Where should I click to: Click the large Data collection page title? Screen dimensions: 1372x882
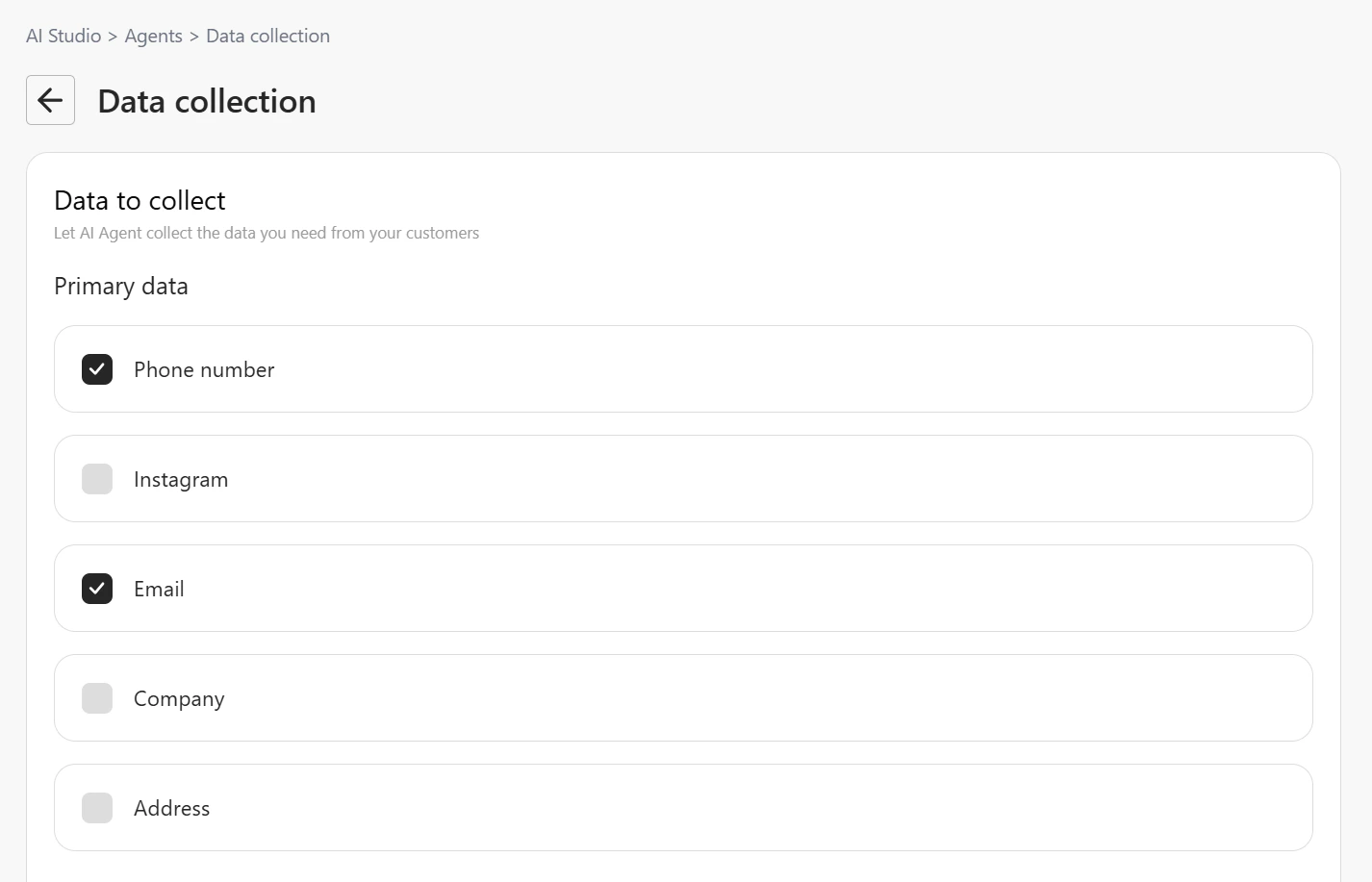pos(207,101)
